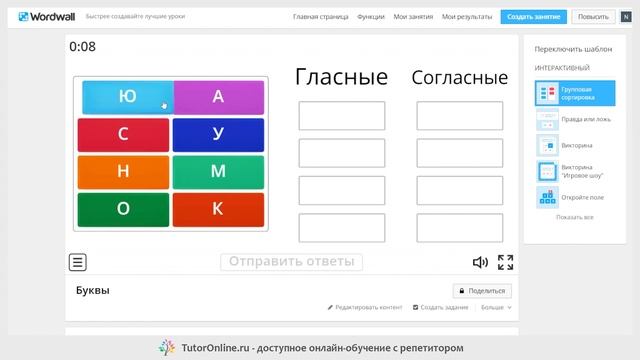Click the first empty slot under Согласные
This screenshot has height=360, width=640.
click(x=460, y=116)
